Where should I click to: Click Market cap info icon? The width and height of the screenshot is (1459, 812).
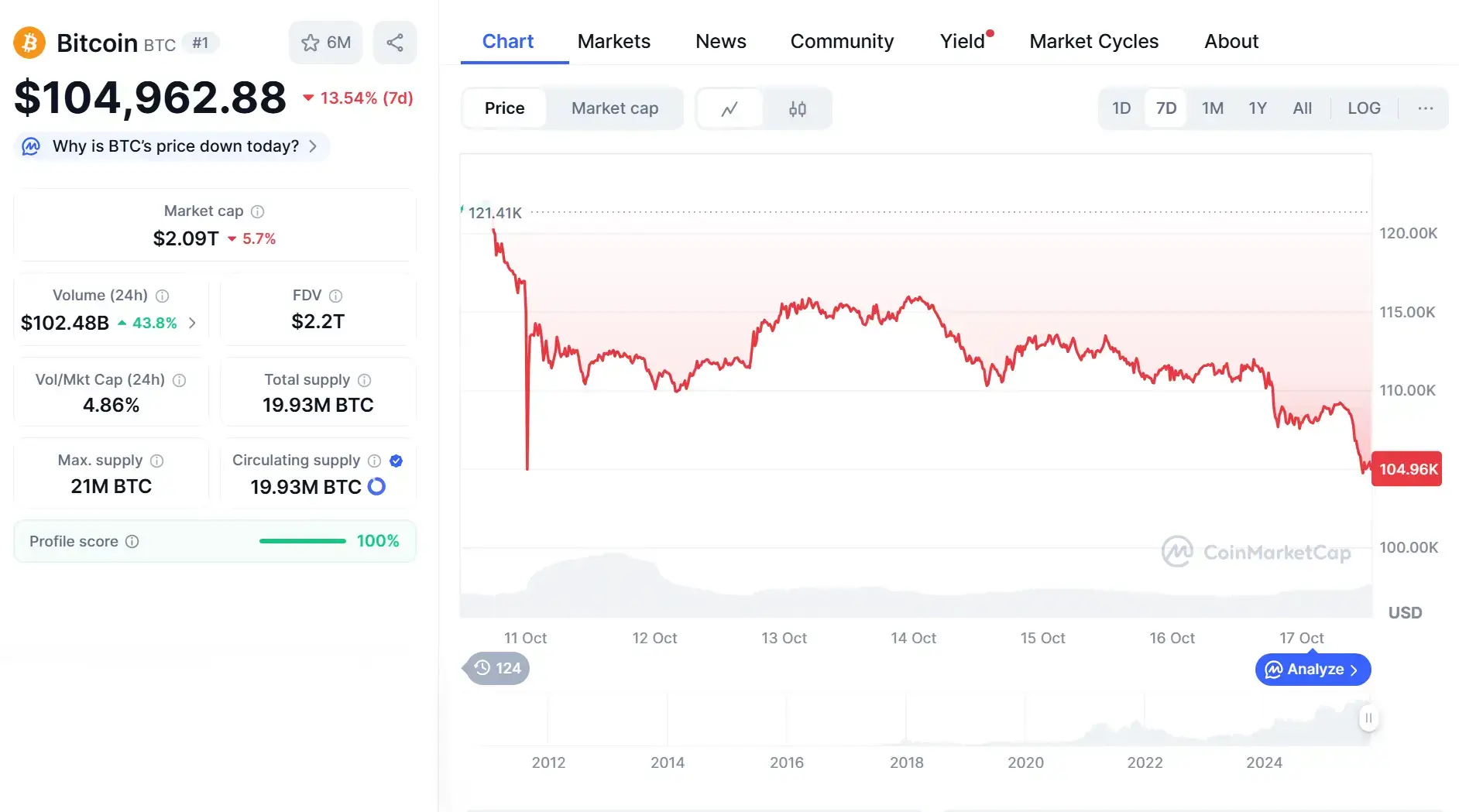[258, 211]
